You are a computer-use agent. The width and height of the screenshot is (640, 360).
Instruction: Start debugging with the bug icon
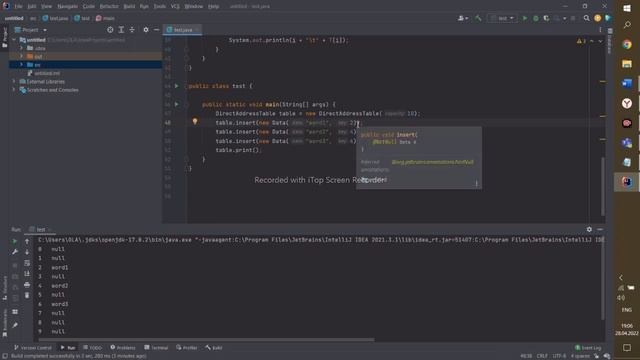pyautogui.click(x=536, y=18)
